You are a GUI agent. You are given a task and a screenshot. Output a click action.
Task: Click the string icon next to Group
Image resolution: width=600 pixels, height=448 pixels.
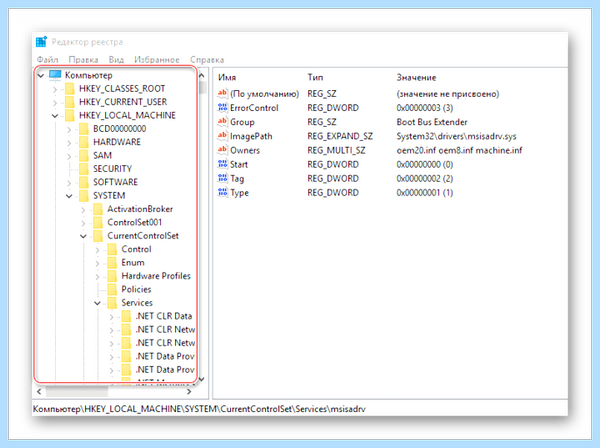(222, 122)
